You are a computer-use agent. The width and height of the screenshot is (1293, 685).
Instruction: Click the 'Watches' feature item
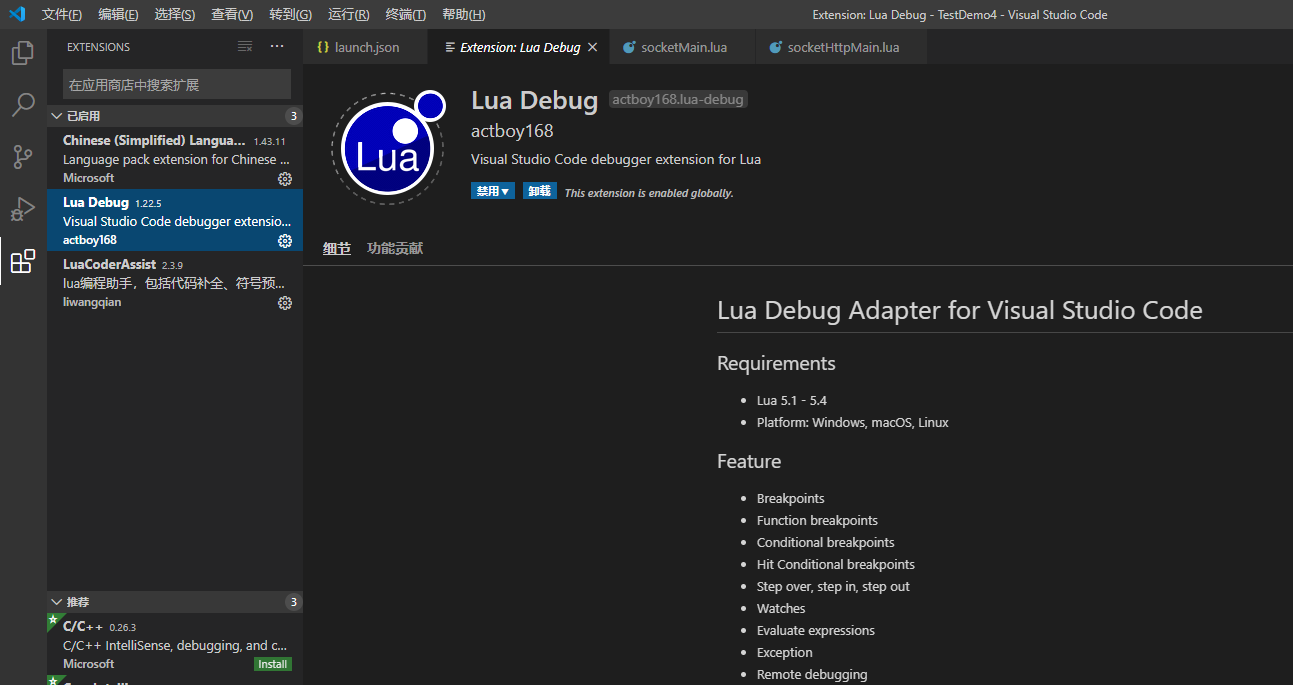pos(781,608)
